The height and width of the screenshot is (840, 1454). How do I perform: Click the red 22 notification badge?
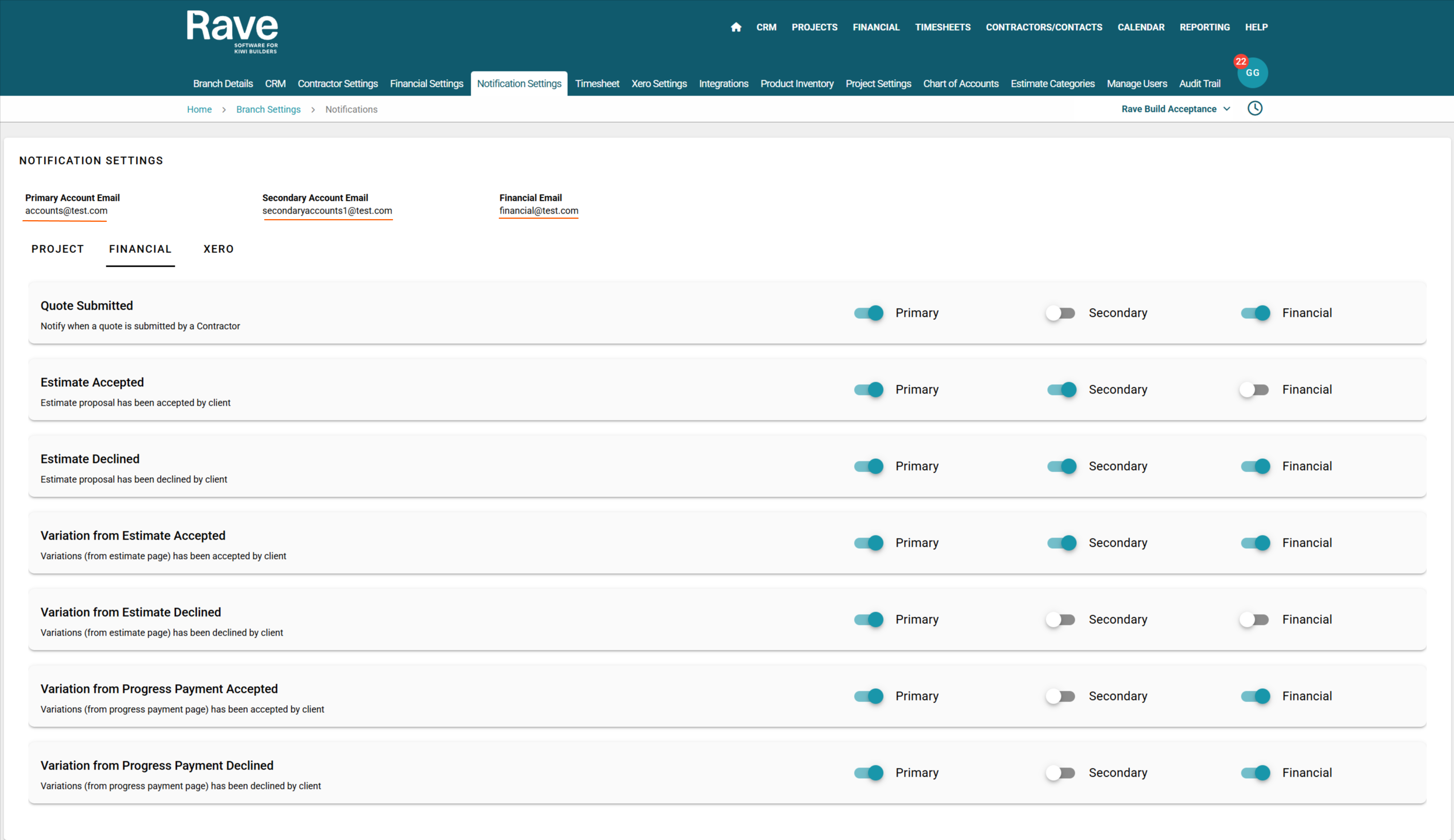pos(1240,61)
